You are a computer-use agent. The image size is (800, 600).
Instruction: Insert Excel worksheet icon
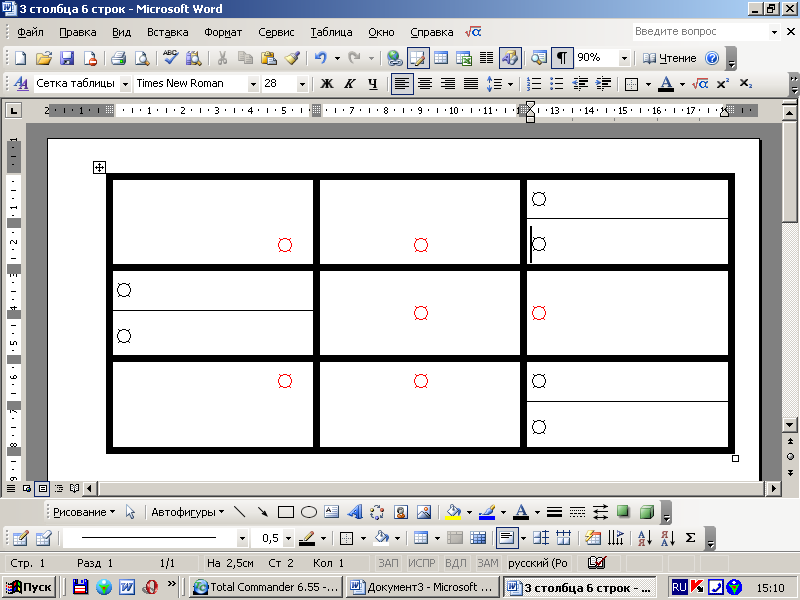point(464,58)
